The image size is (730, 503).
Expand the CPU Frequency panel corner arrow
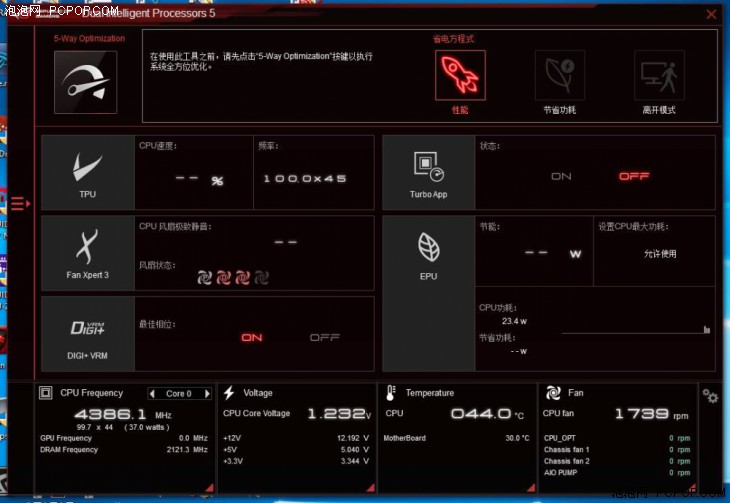(210, 488)
